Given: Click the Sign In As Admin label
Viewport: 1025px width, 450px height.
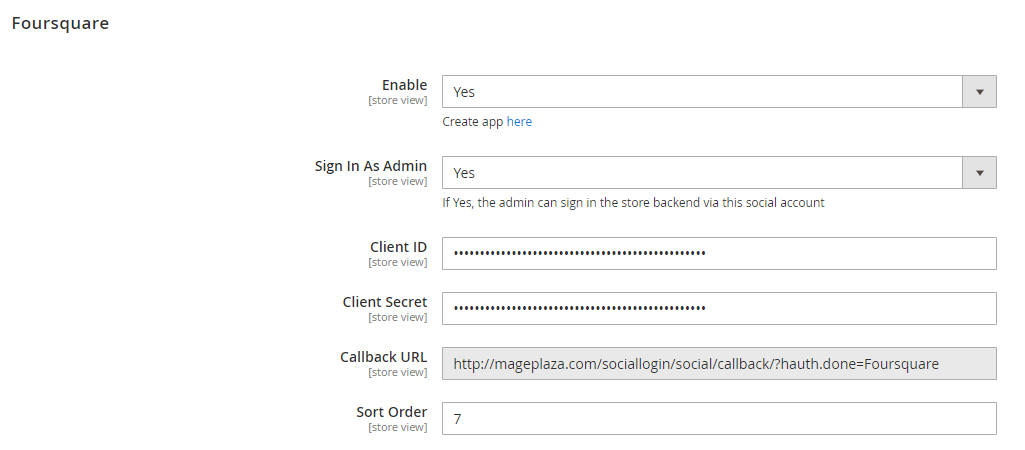Looking at the screenshot, I should pyautogui.click(x=371, y=166).
